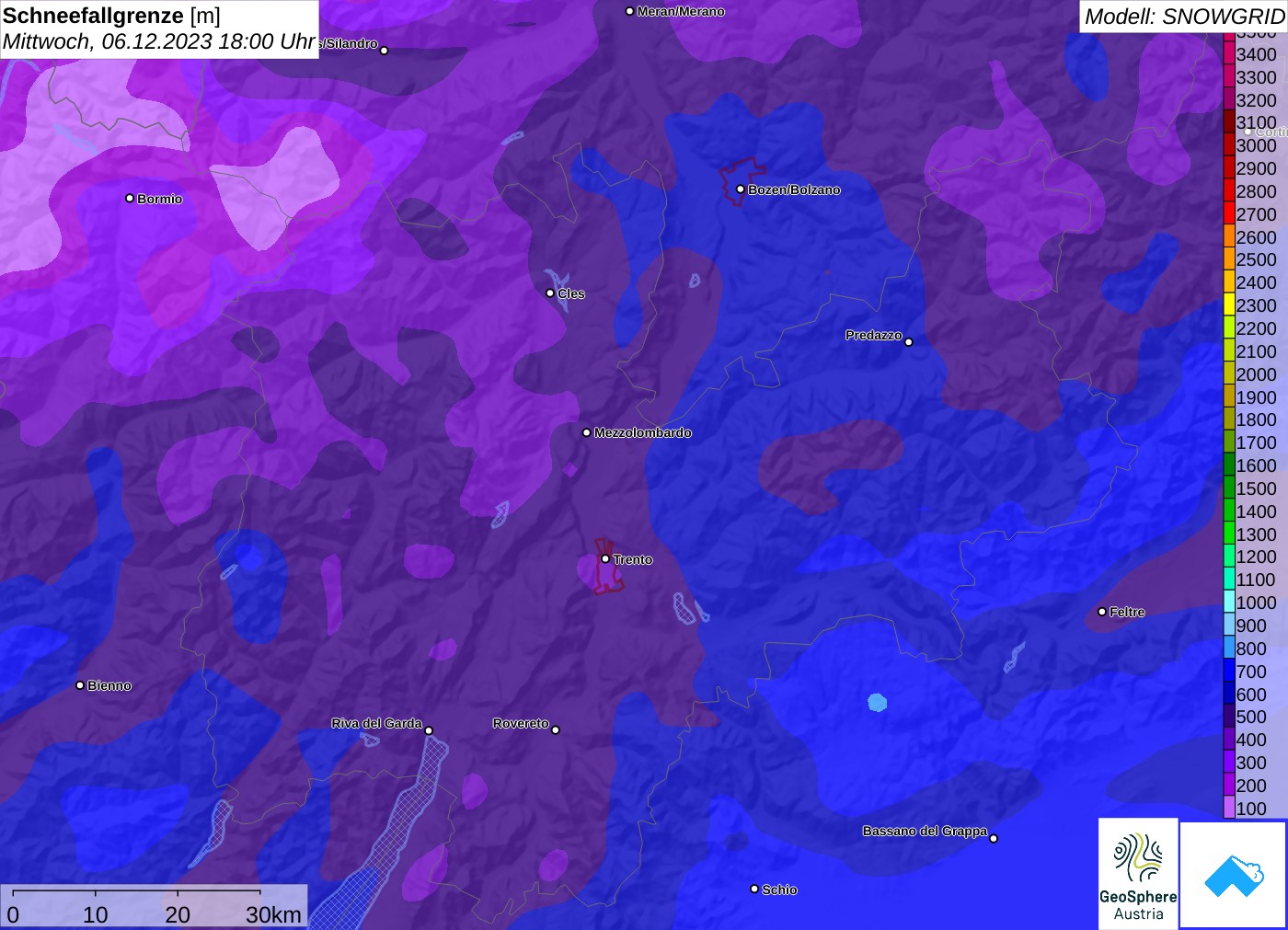Screen dimensions: 1288x930
Task: Click the 3000 m legend color swatch
Action: pyautogui.click(x=1229, y=145)
